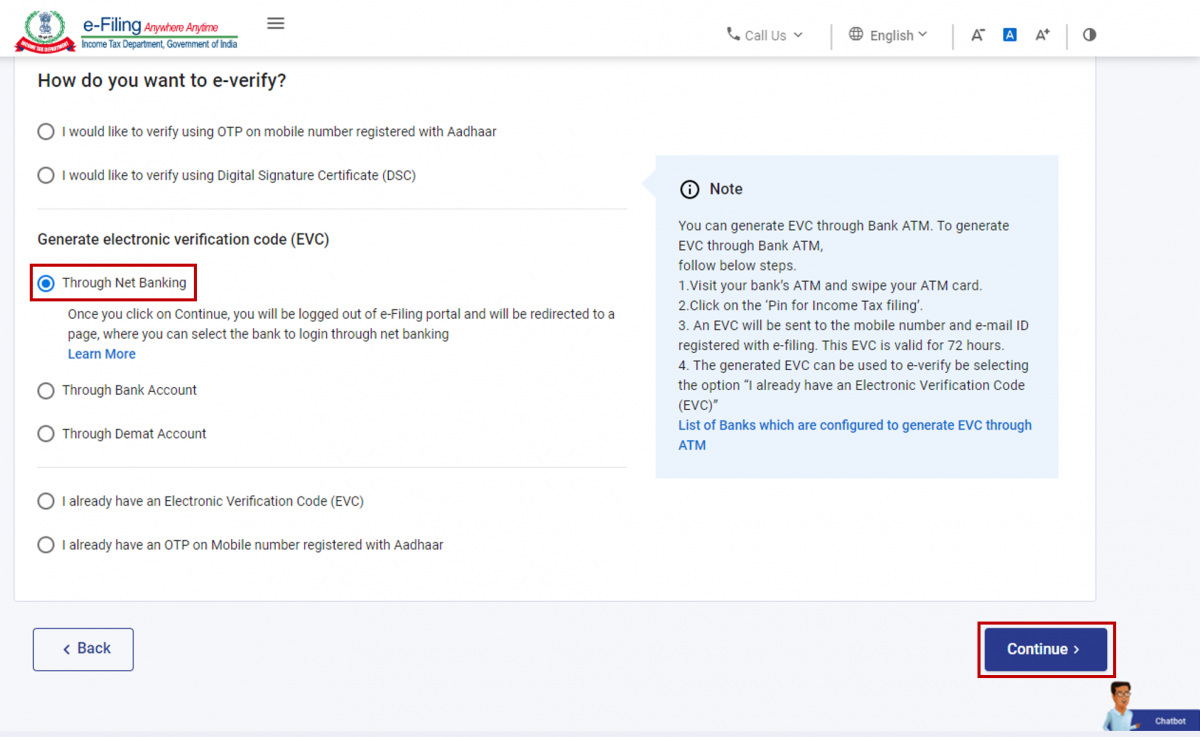Viewport: 1200px width, 737px height.
Task: Go back using the Back button
Action: tap(83, 649)
